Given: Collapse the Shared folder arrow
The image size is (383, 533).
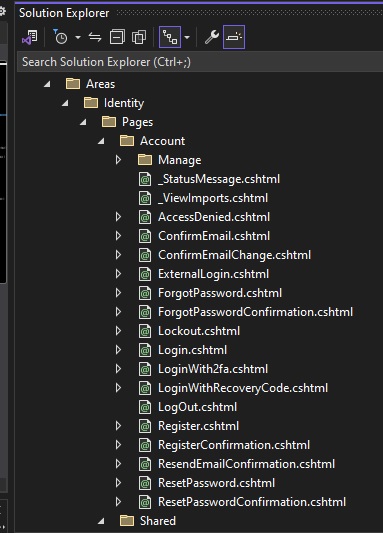Looking at the screenshot, I should pyautogui.click(x=101, y=521).
